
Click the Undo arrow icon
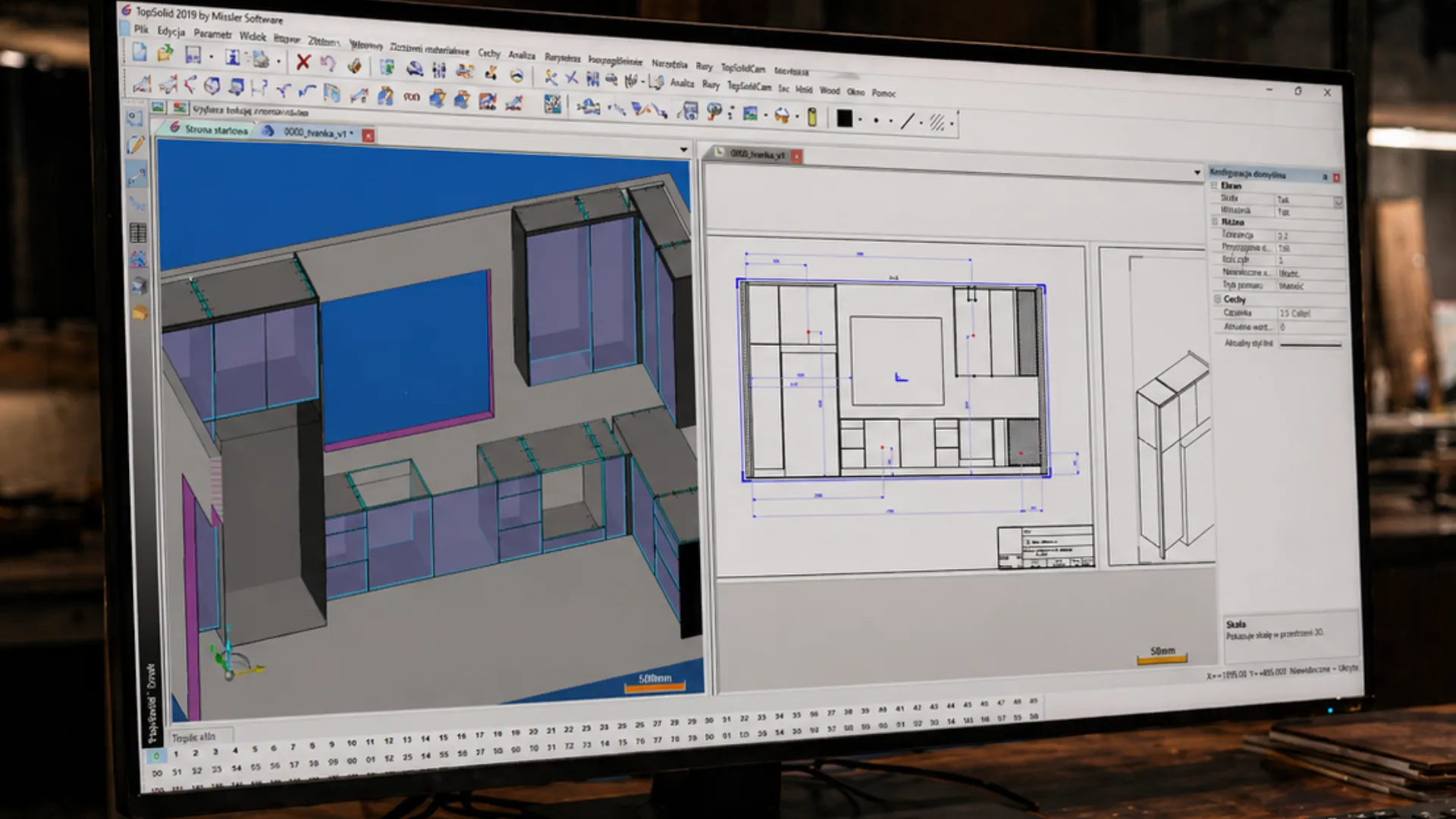328,64
